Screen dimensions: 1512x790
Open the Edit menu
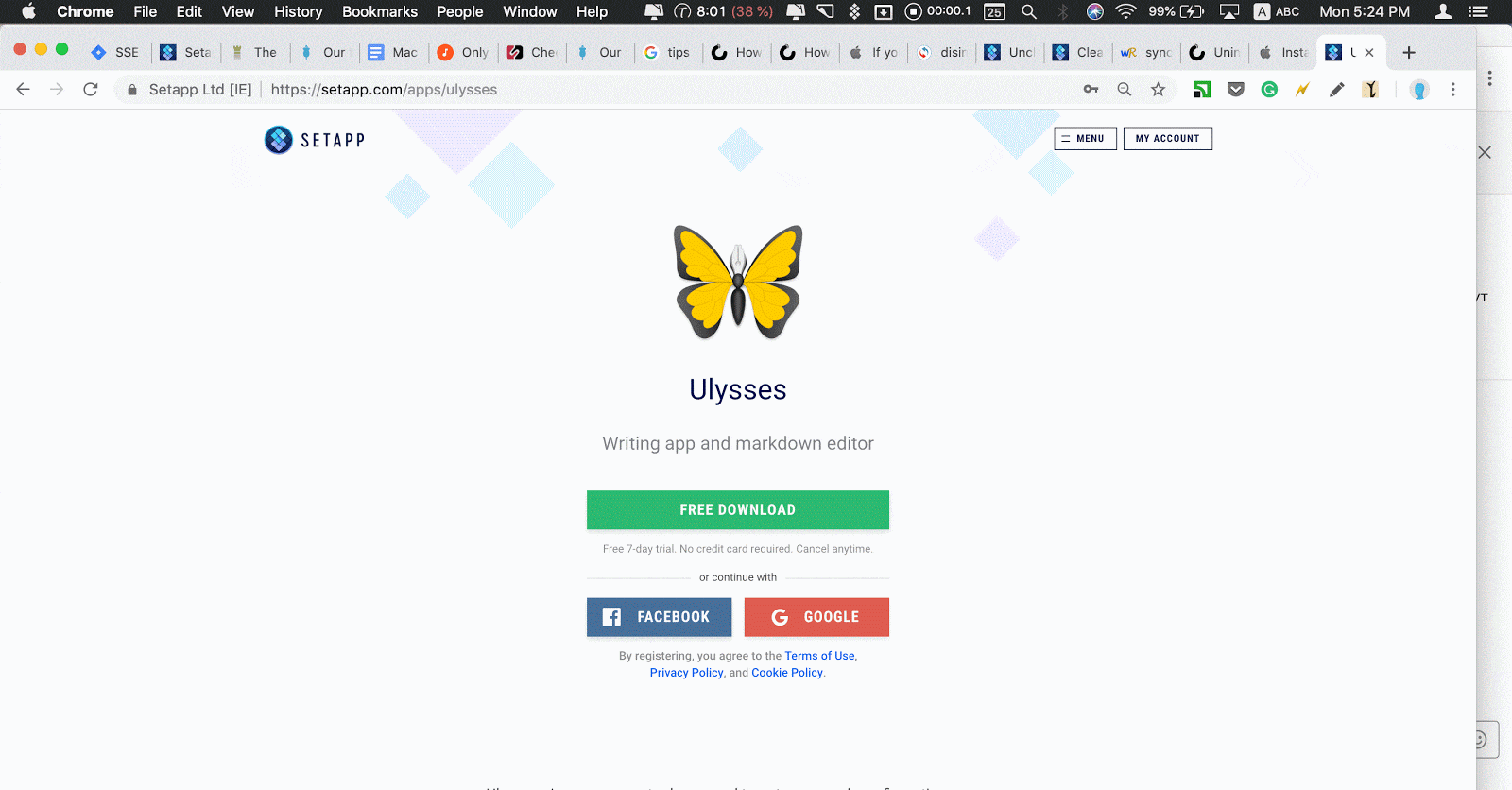click(x=189, y=11)
